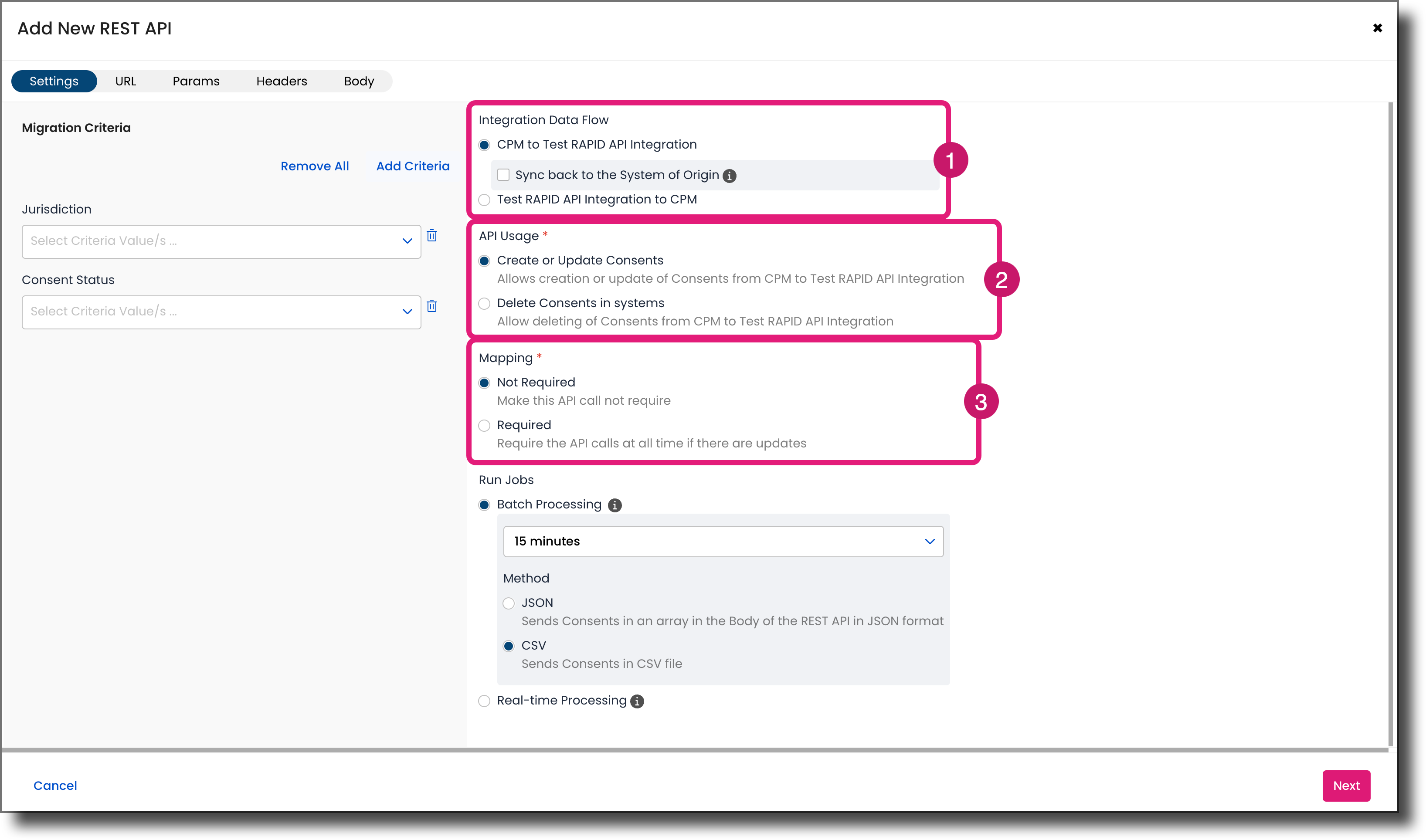Select Real-time Processing radio button
1426x840 pixels.
tap(485, 701)
